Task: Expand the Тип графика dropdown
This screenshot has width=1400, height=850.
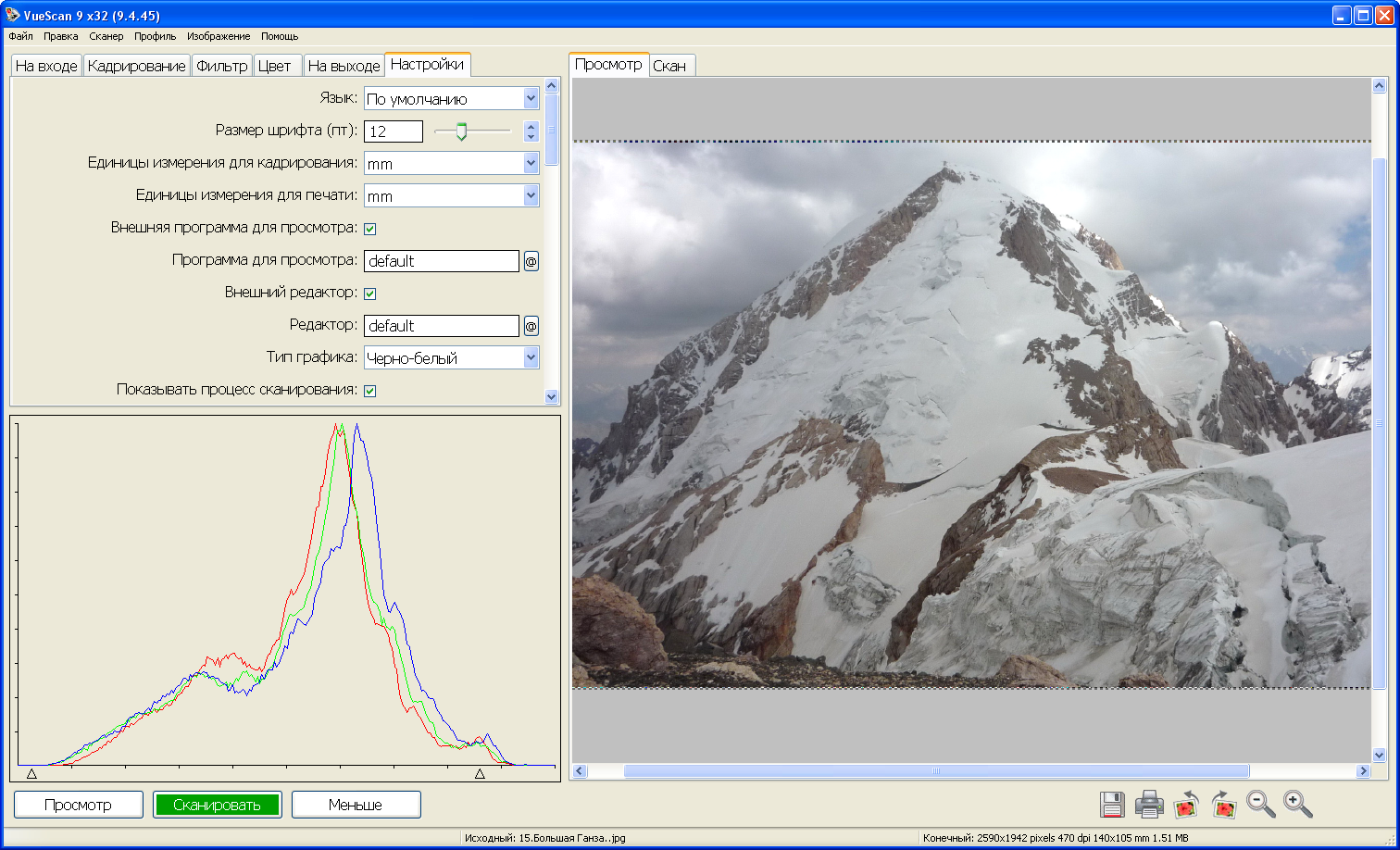Action: coord(531,357)
